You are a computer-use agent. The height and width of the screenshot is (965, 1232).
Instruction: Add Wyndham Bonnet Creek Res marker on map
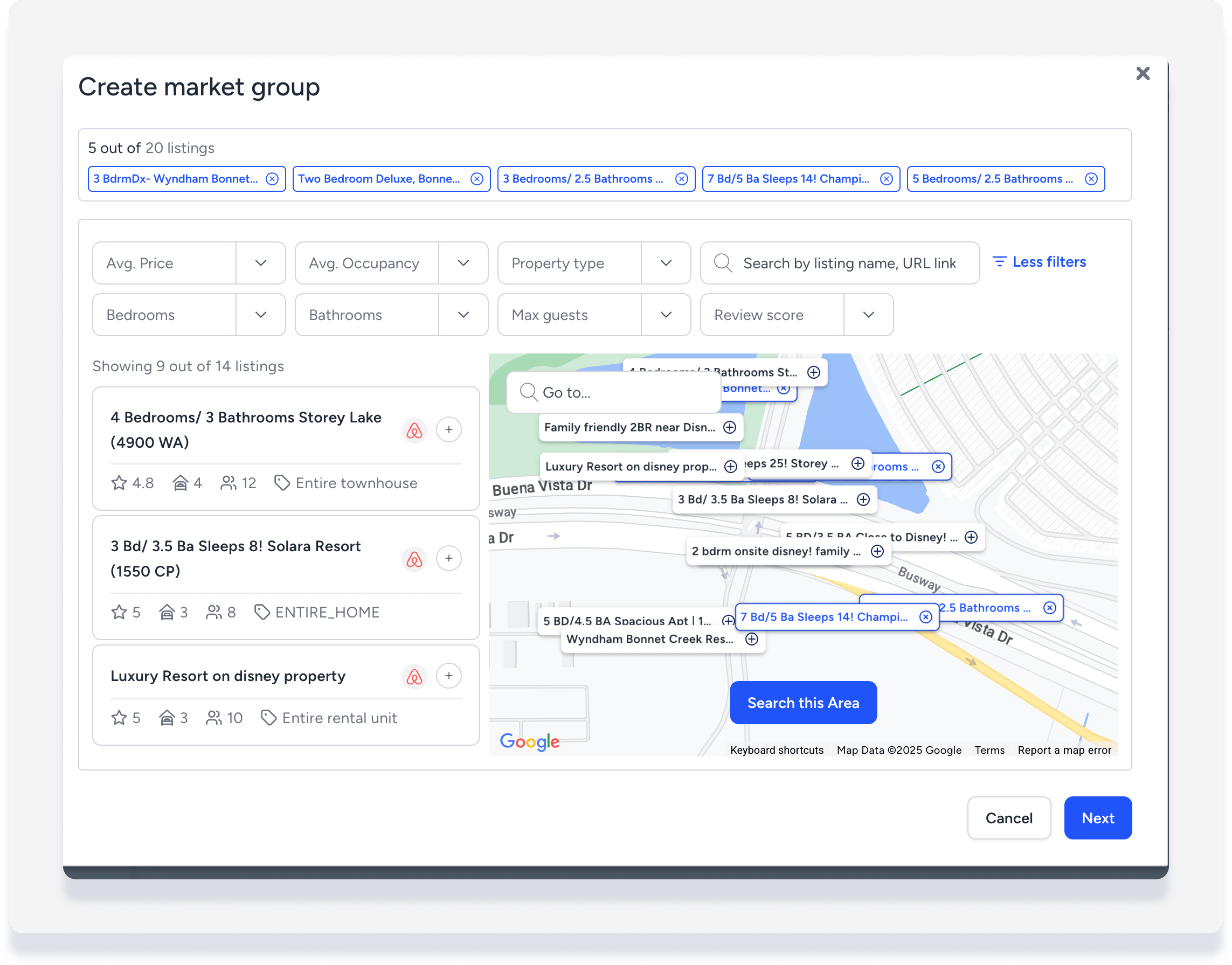point(751,639)
